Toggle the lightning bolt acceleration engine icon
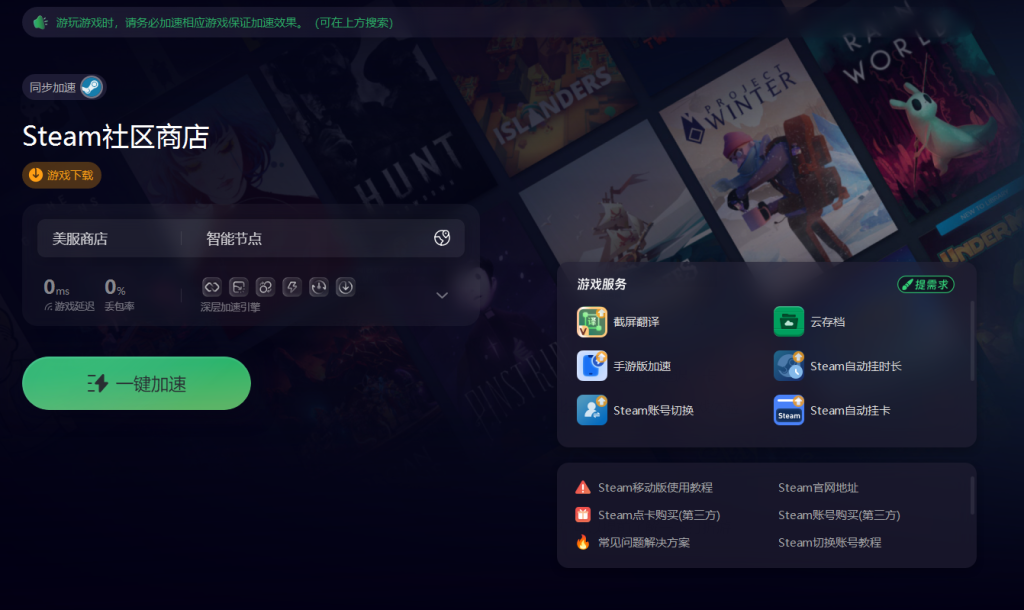This screenshot has width=1024, height=610. (292, 287)
